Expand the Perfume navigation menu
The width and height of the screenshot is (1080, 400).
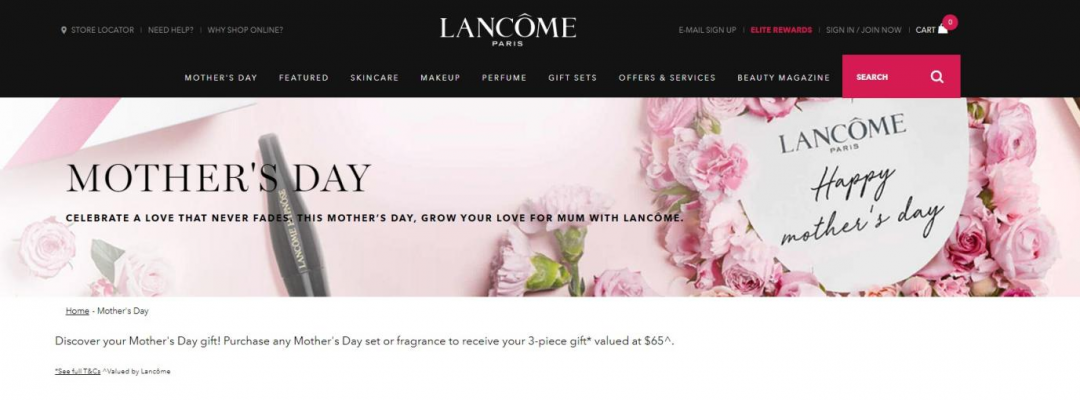coord(504,78)
